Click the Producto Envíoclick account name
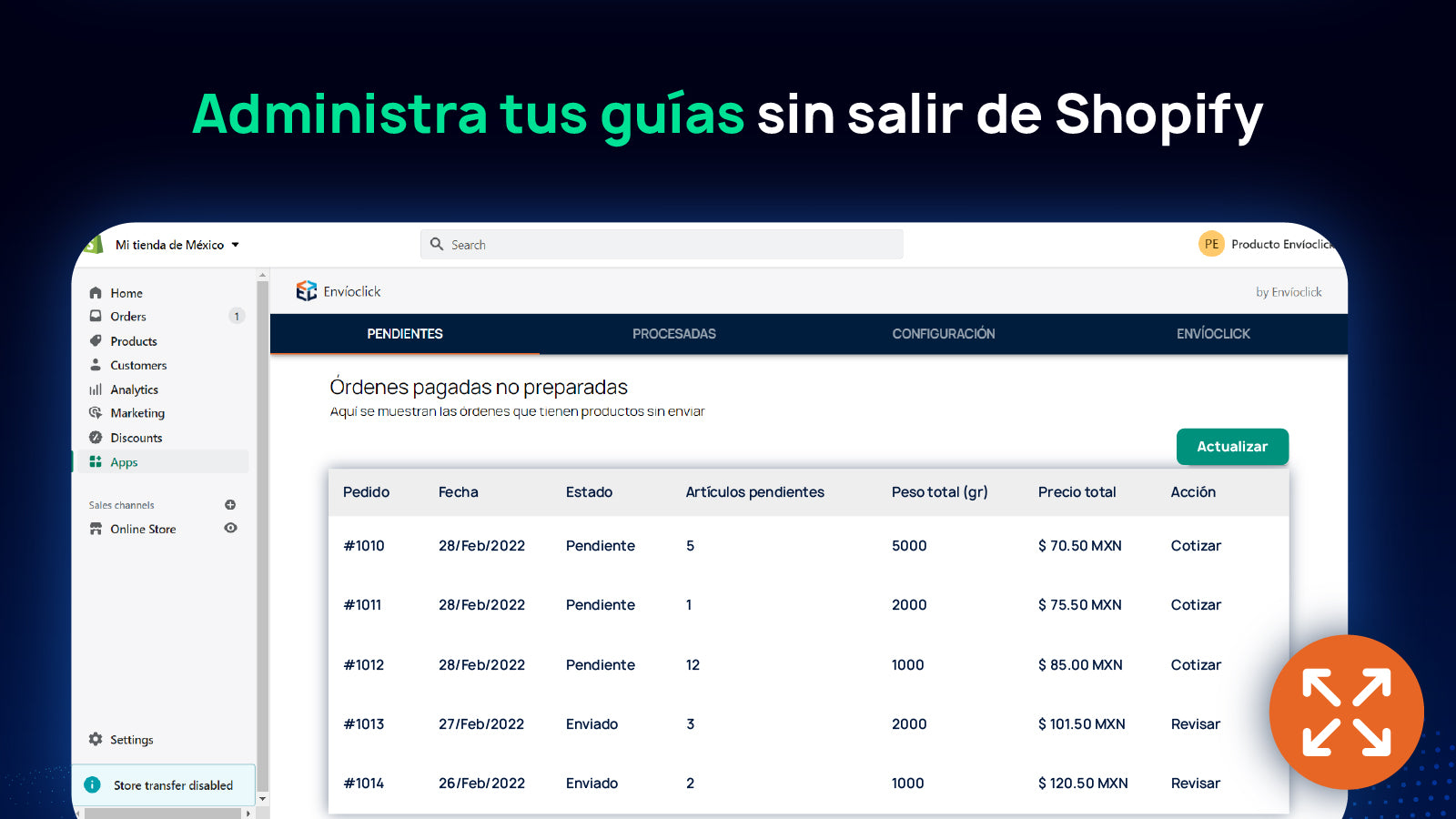Screen dimensions: 1456x819 tap(1283, 244)
